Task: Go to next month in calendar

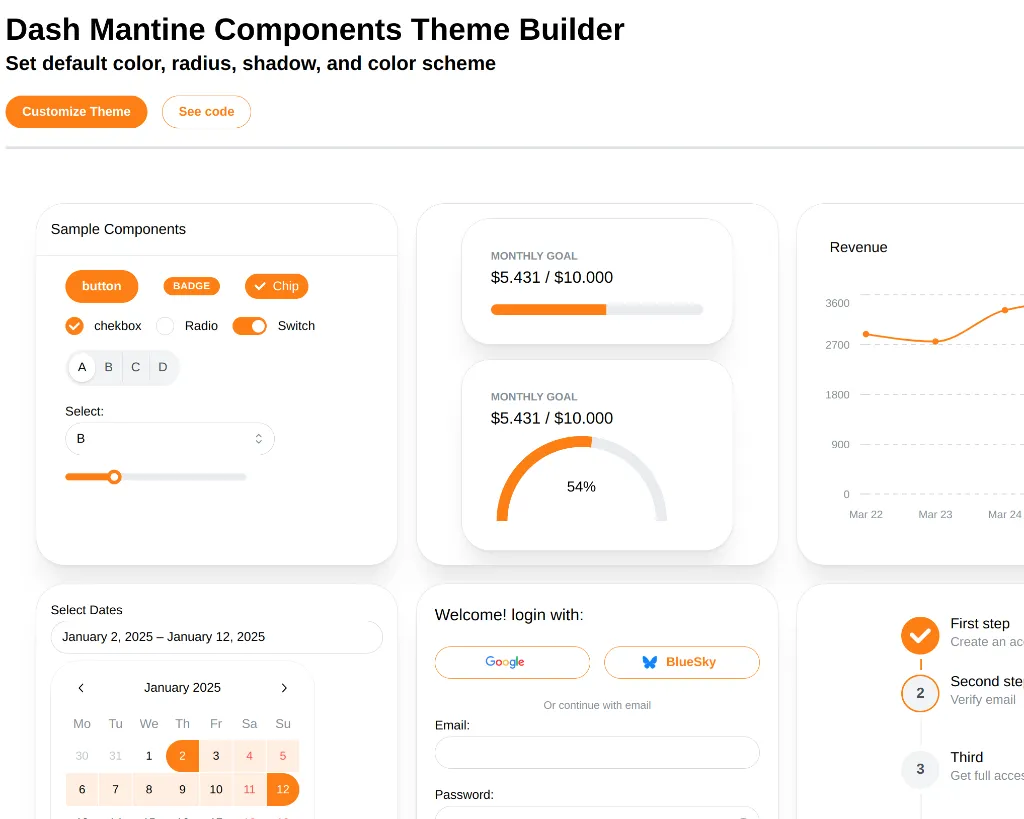Action: click(284, 688)
